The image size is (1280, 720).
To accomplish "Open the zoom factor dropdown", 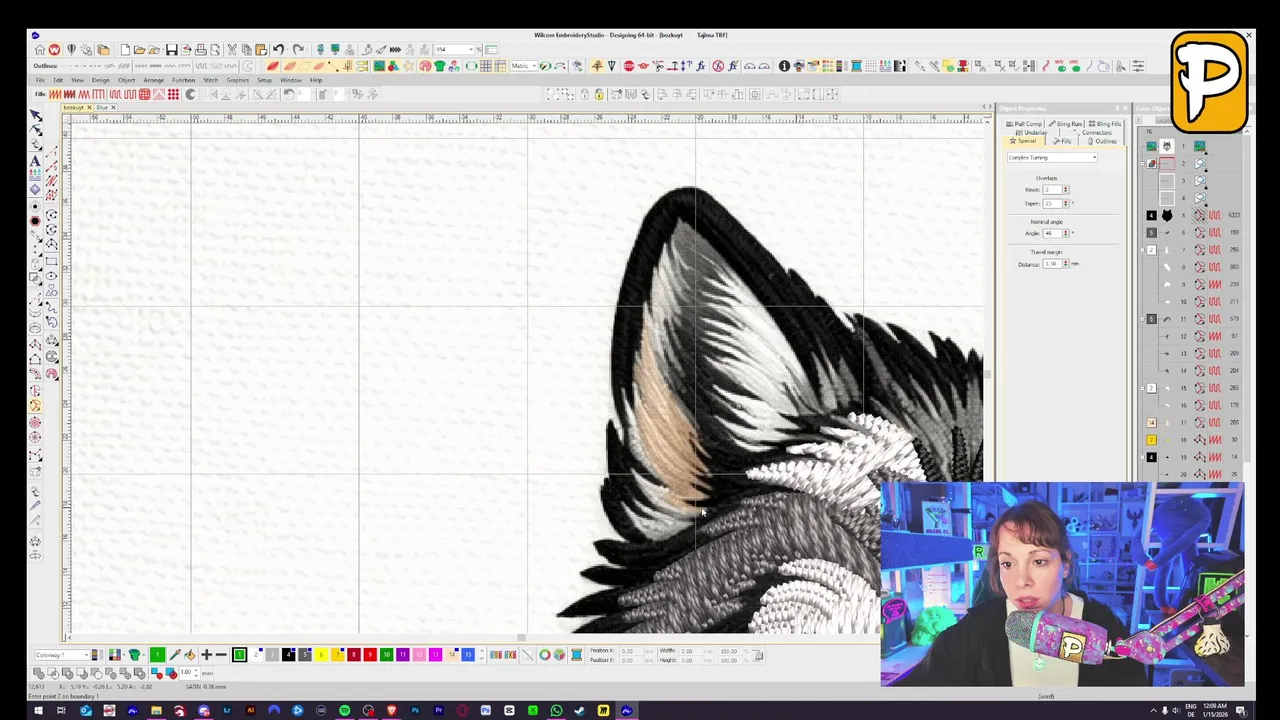I will [470, 50].
